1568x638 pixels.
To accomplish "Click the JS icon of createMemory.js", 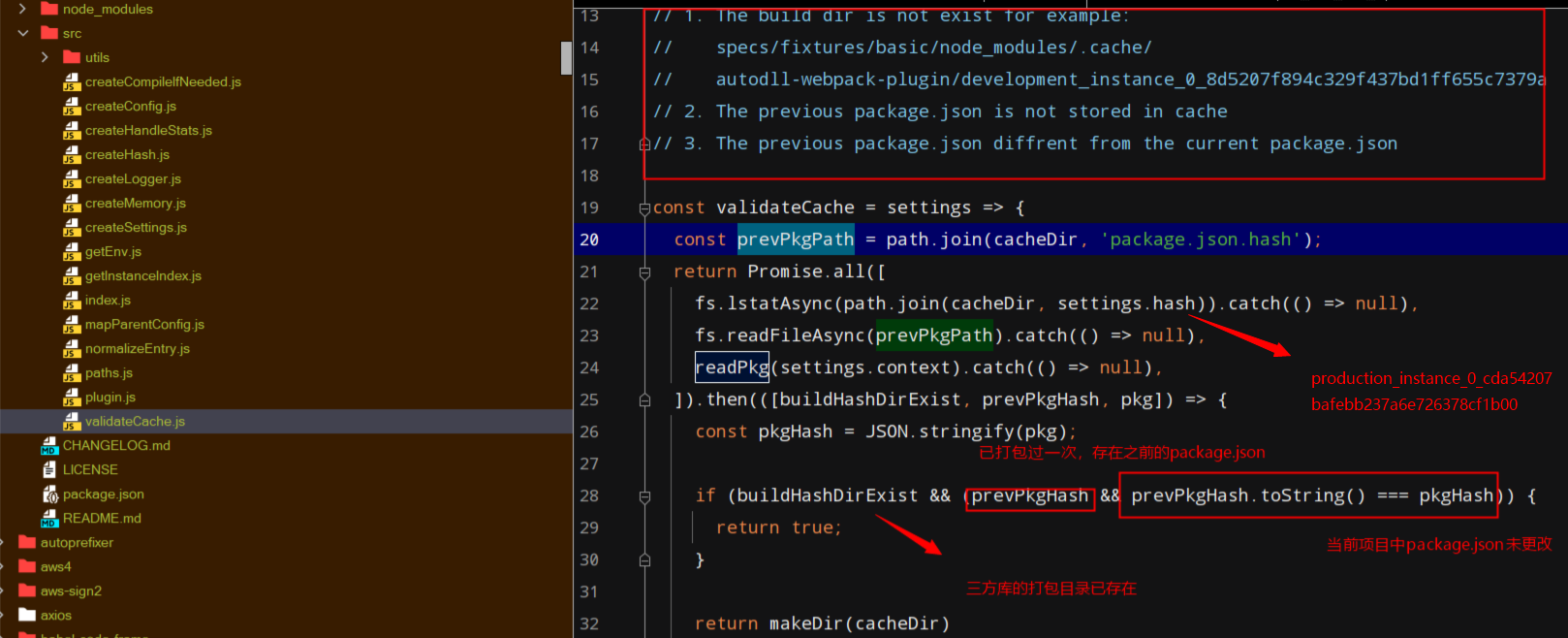I will coord(72,203).
